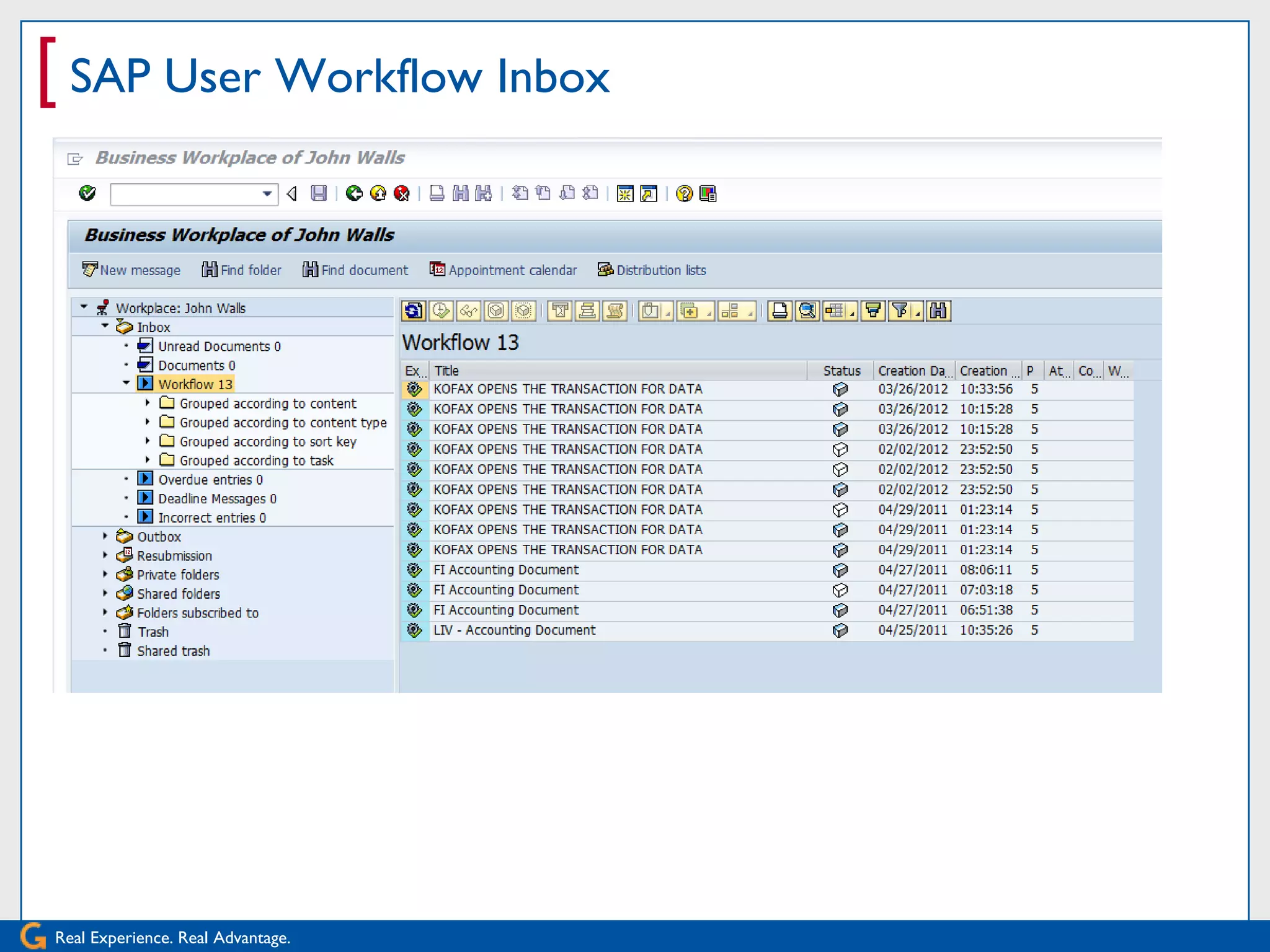Select Unread Documents 0 in tree
This screenshot has height=952, width=1270.
click(x=220, y=346)
